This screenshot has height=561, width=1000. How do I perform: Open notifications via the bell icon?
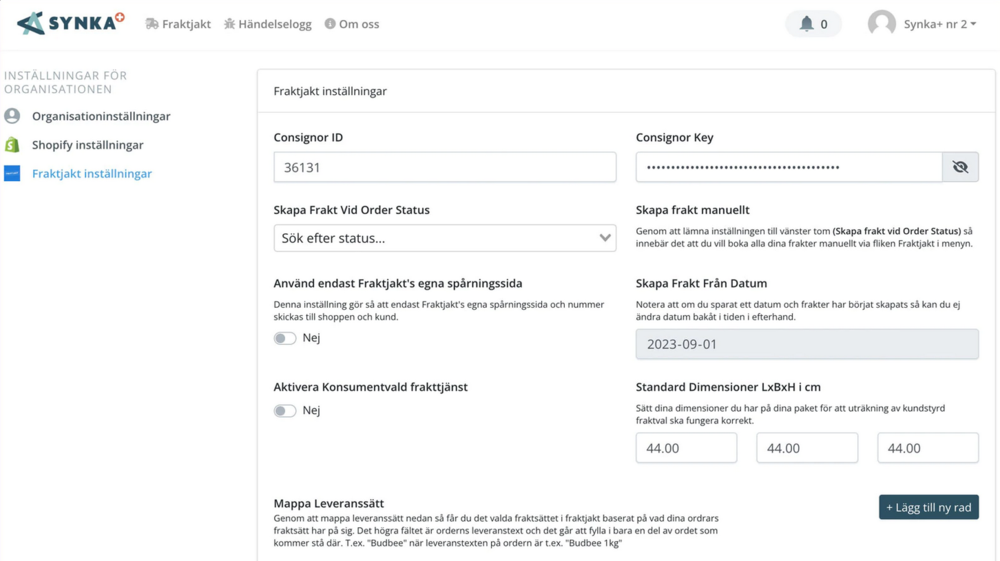[807, 24]
